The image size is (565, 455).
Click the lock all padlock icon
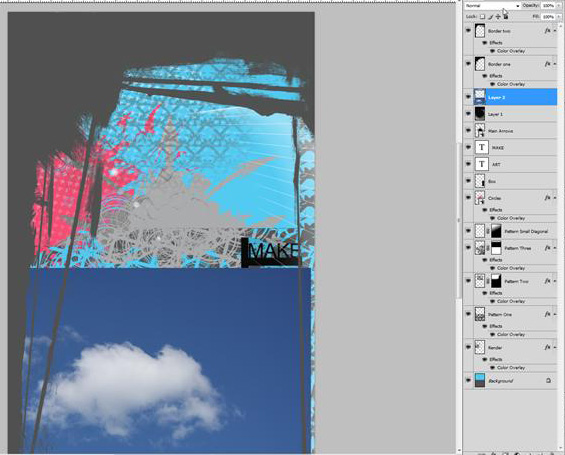506,17
